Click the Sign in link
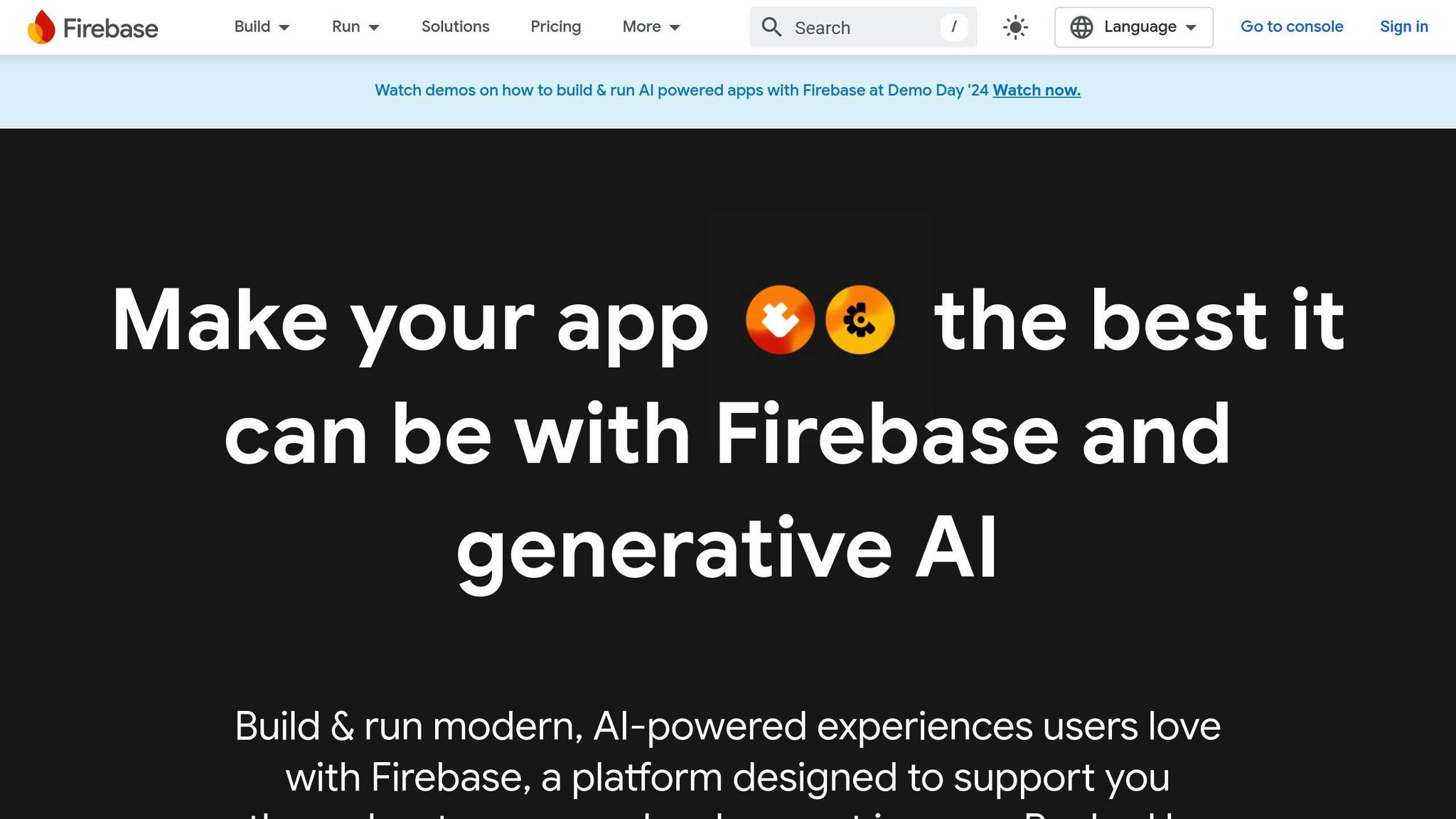The height and width of the screenshot is (819, 1456). 1404,27
